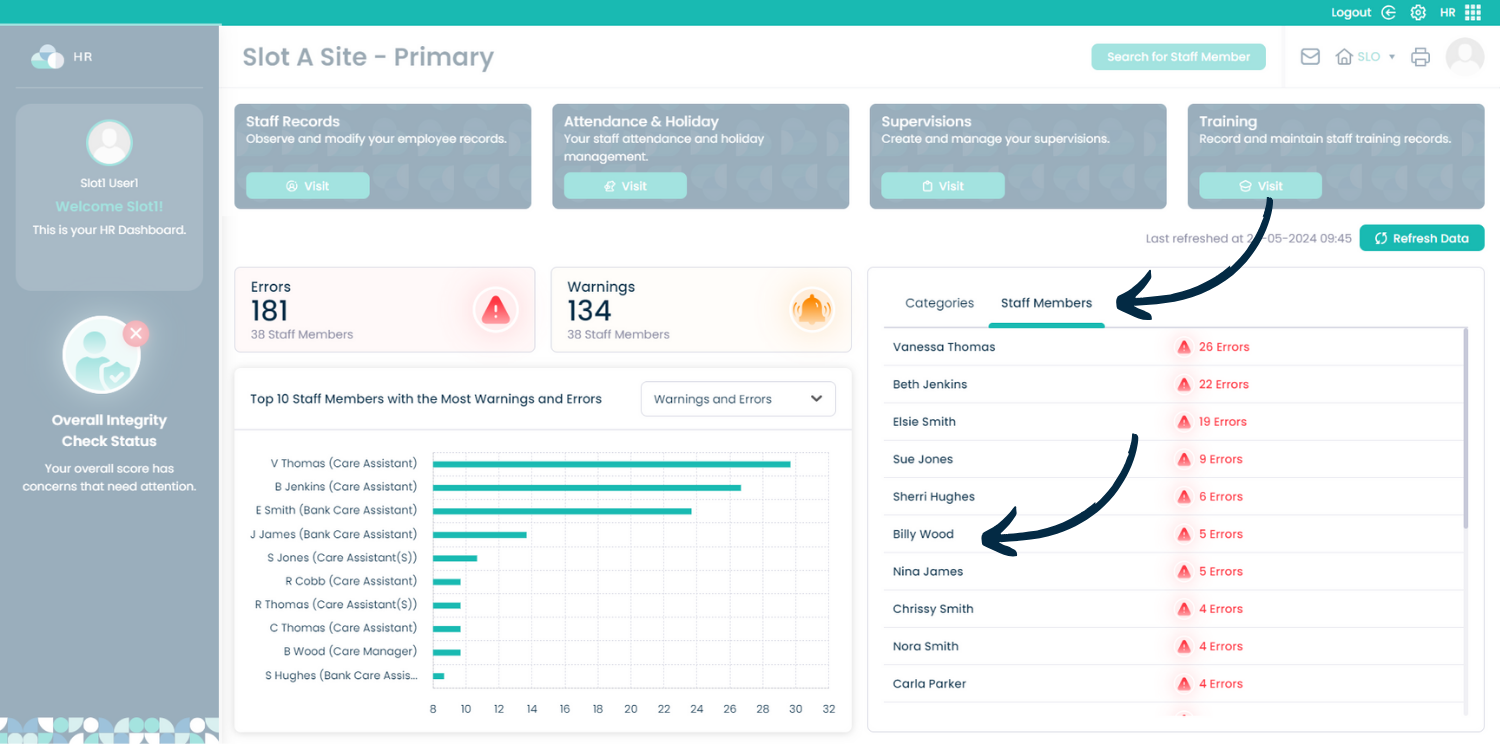Click the Search for Staff Member field
Image resolution: width=1500 pixels, height=747 pixels.
(x=1178, y=57)
